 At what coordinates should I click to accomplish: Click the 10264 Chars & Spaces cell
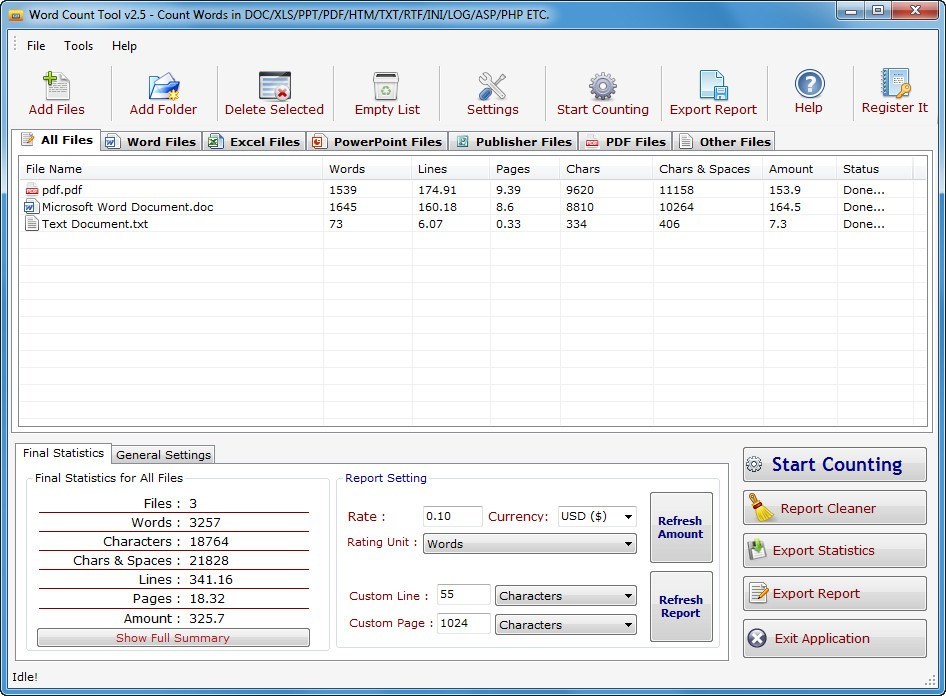(676, 207)
